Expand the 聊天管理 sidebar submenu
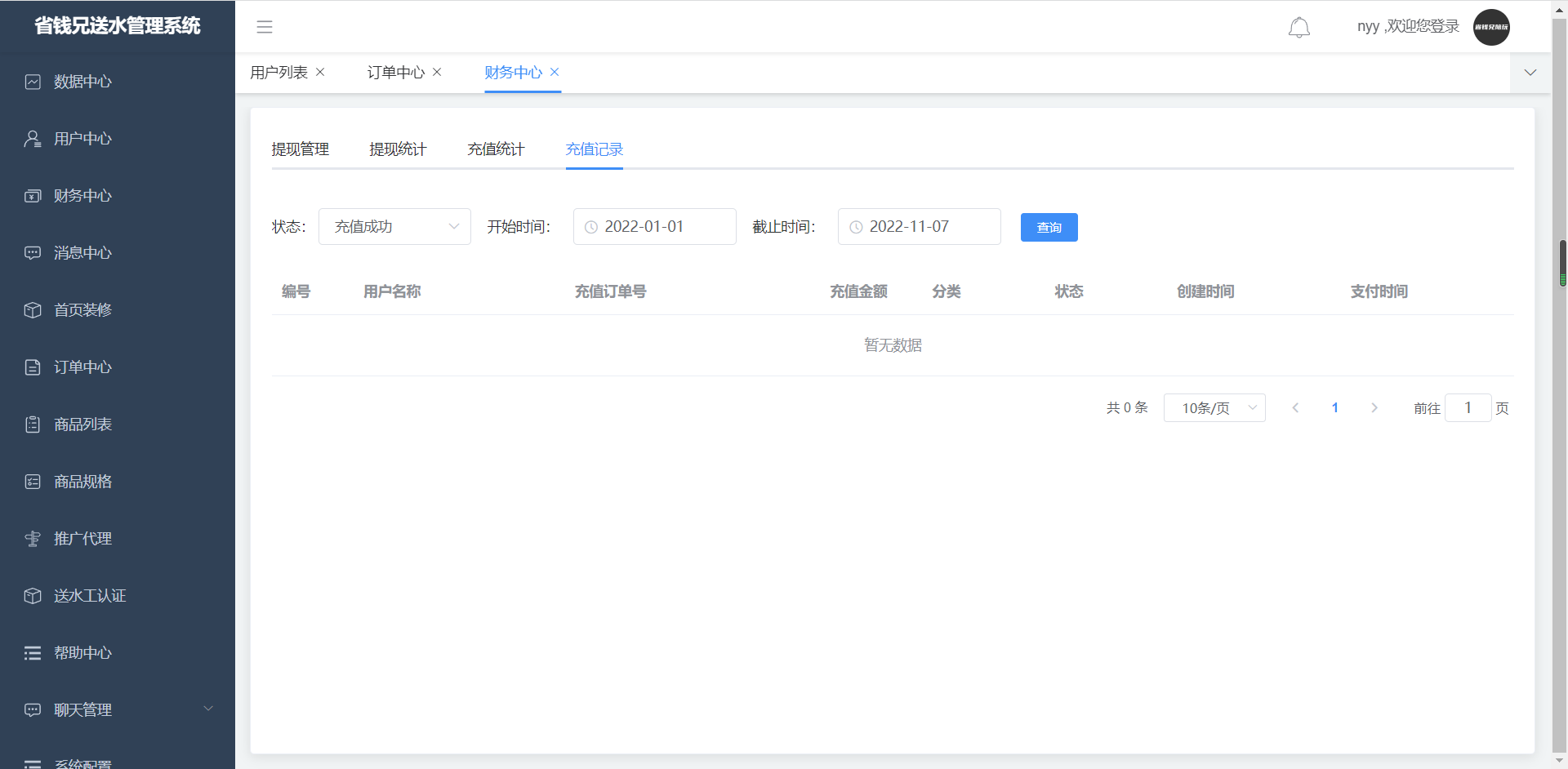This screenshot has height=769, width=1568. coord(117,709)
